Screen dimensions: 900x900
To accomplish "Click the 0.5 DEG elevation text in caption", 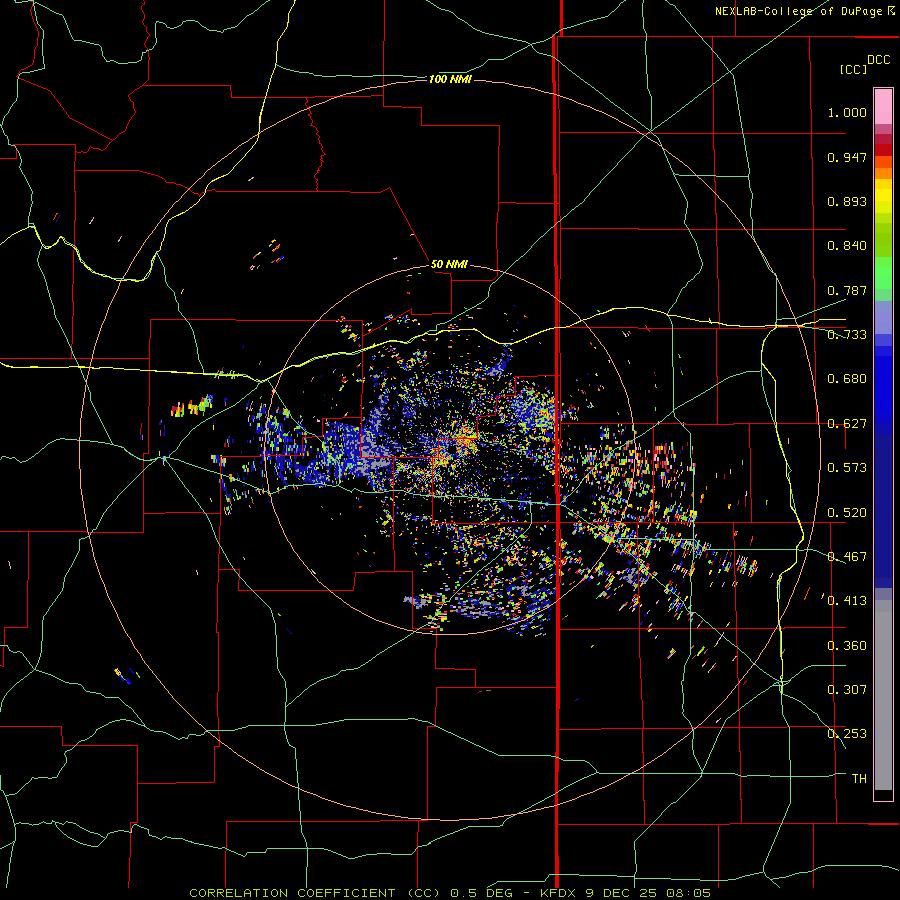I will (x=482, y=893).
